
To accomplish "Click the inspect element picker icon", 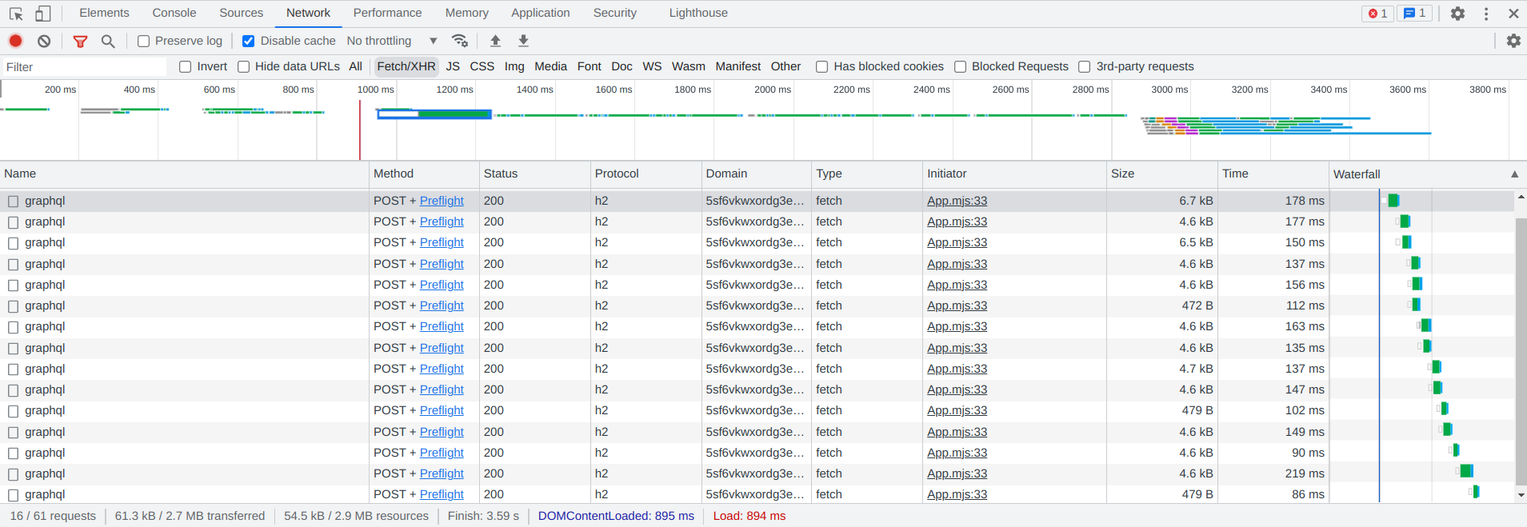I will click(x=16, y=13).
